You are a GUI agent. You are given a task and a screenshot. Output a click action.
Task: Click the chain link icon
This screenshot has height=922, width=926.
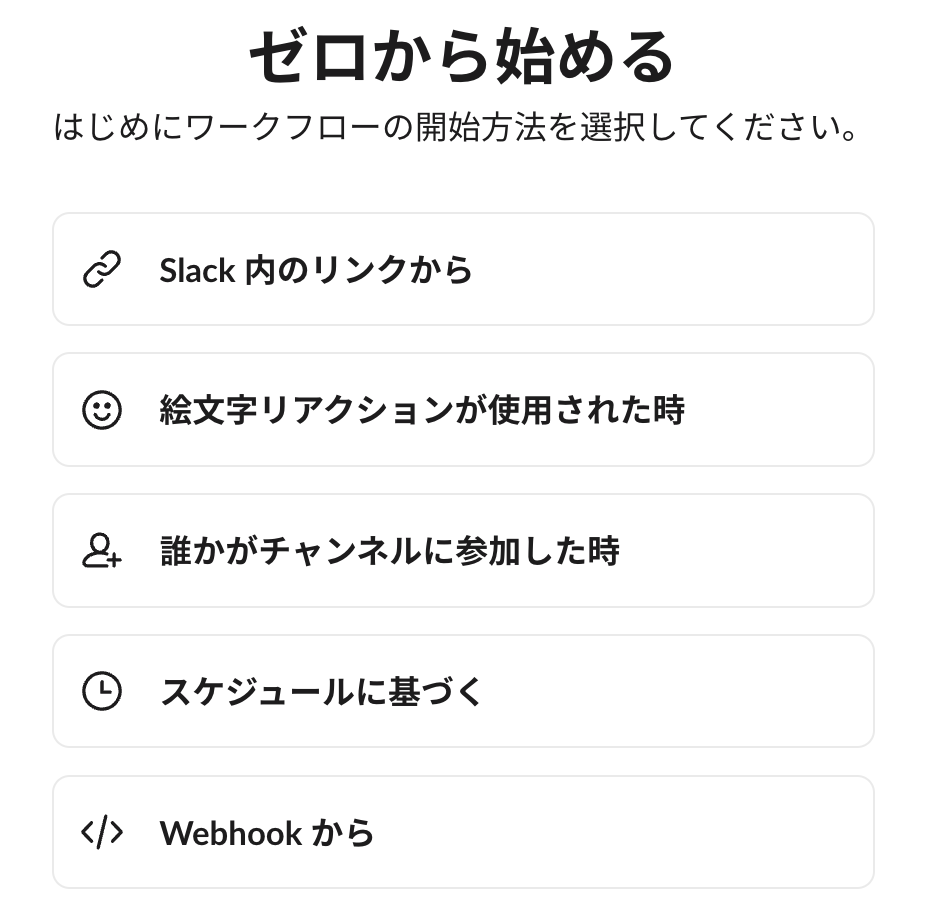pyautogui.click(x=101, y=270)
